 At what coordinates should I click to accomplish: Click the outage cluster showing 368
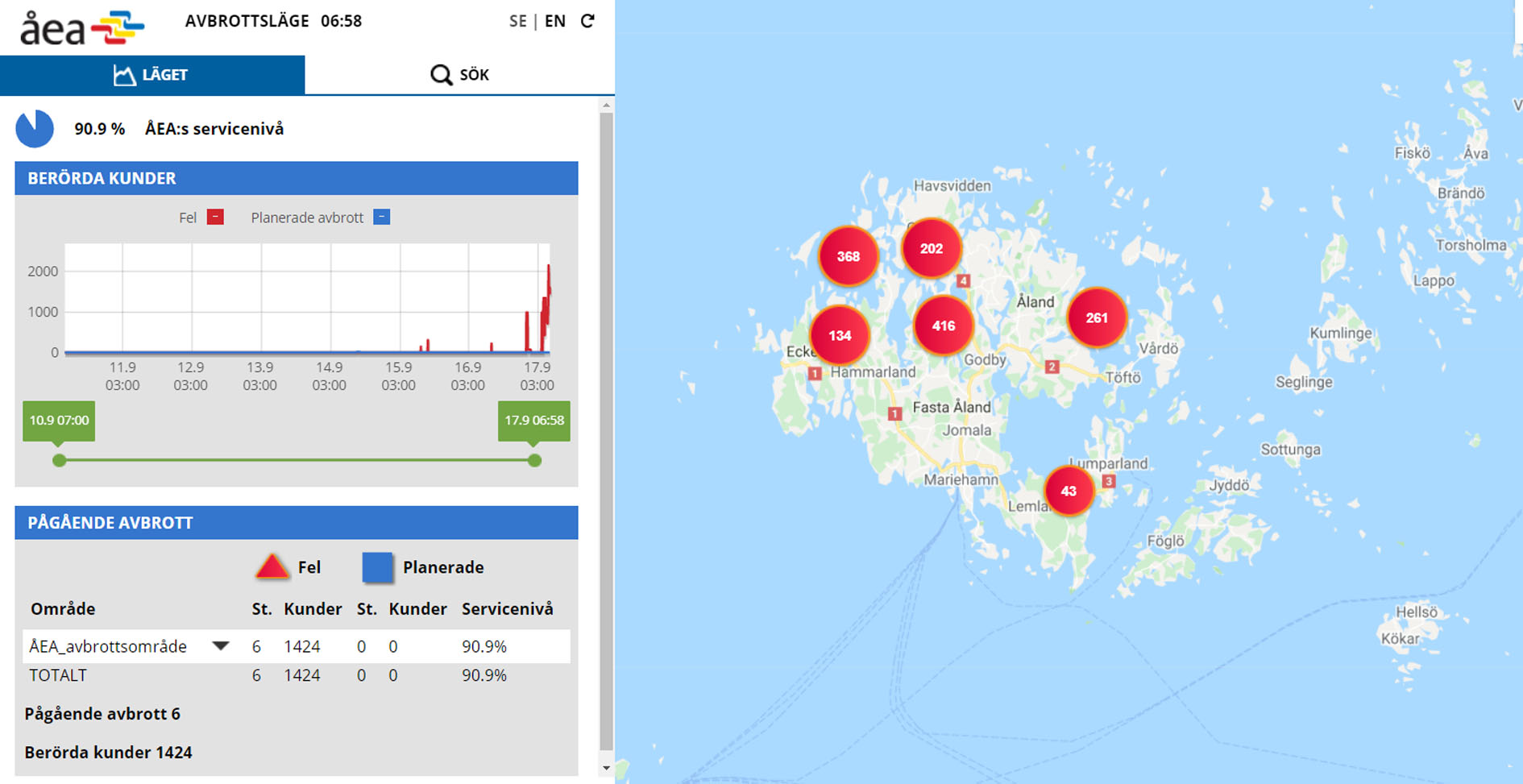tap(848, 256)
